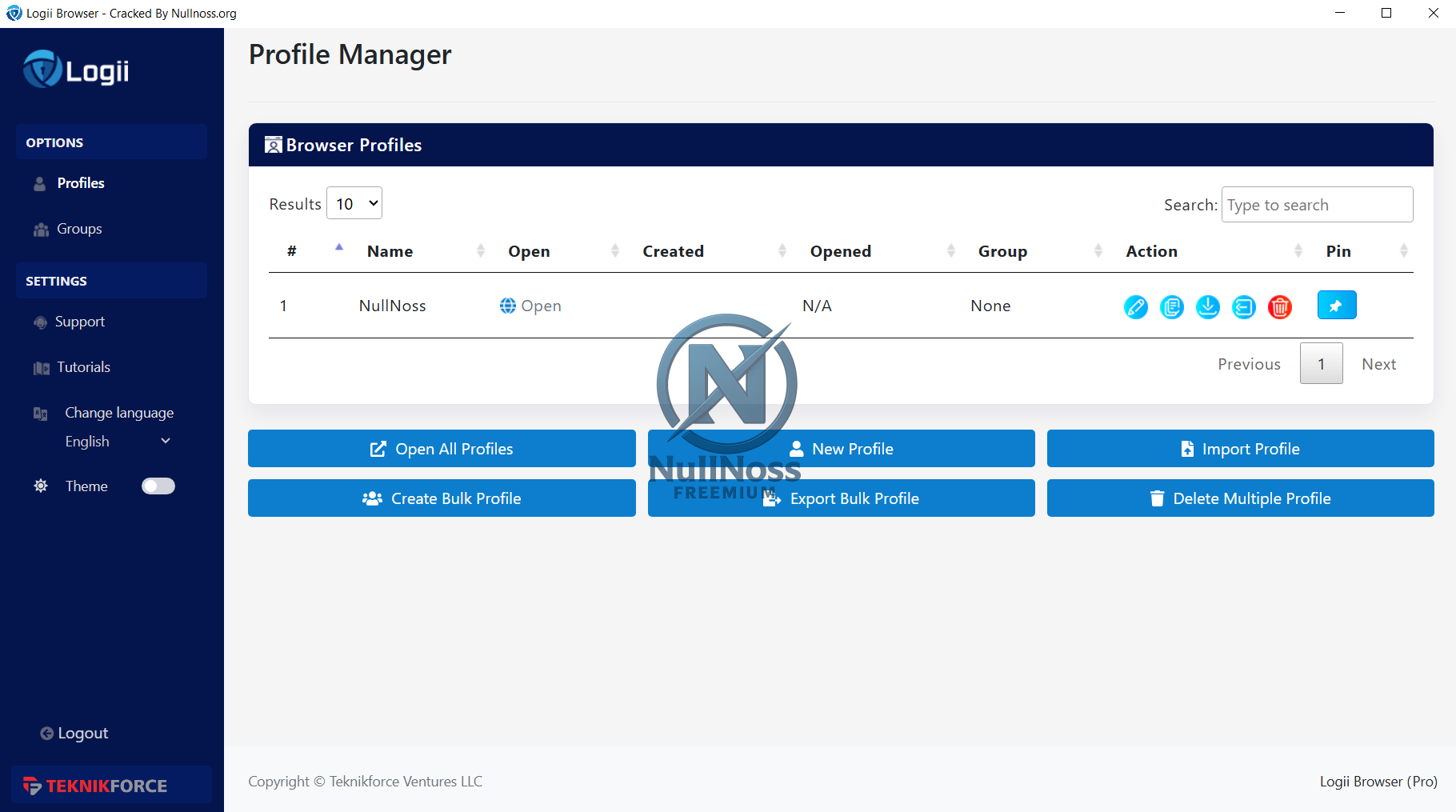Export NullNoss profile using download icon
The width and height of the screenshot is (1456, 812).
tap(1207, 306)
